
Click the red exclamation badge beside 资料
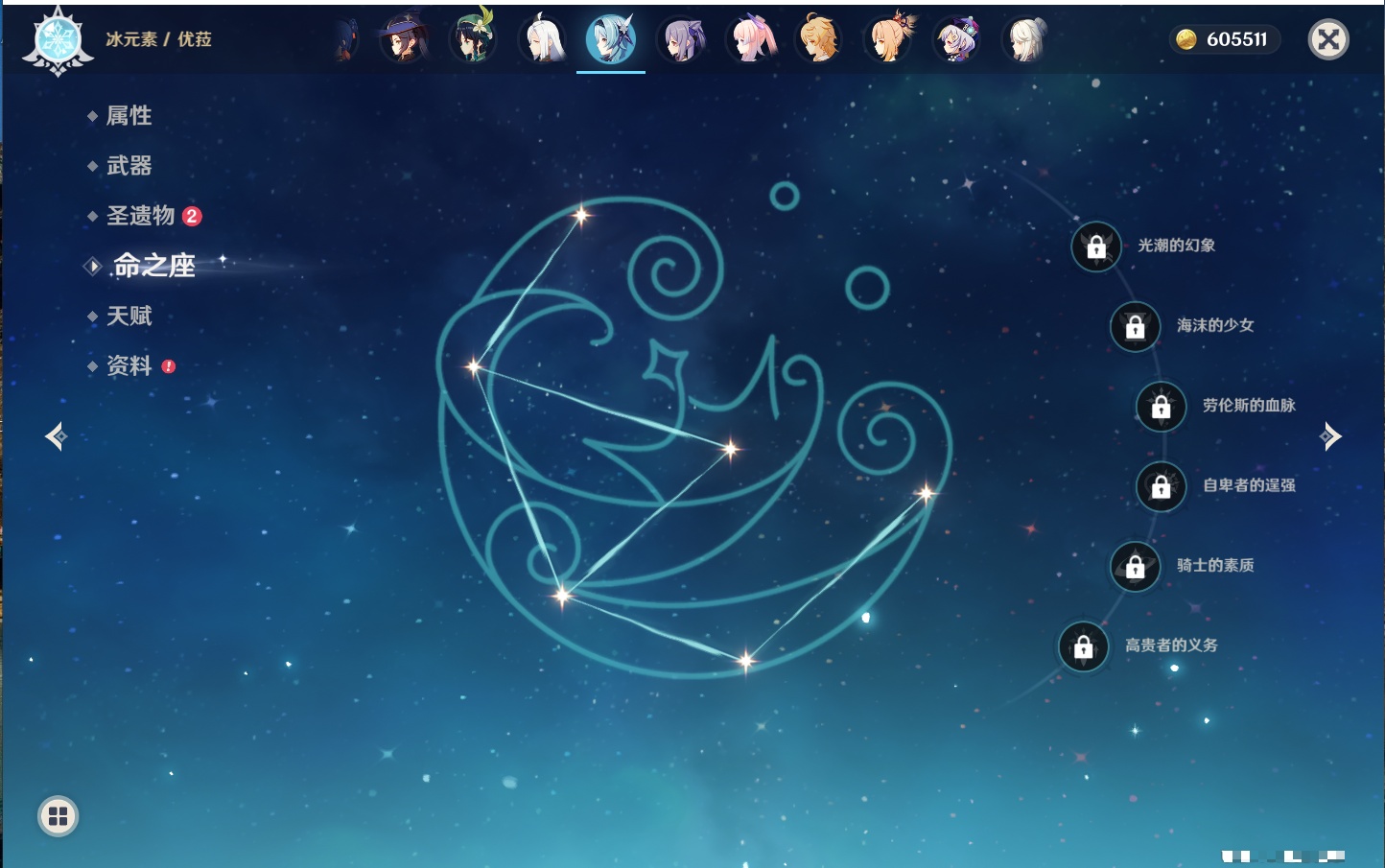pos(169,366)
